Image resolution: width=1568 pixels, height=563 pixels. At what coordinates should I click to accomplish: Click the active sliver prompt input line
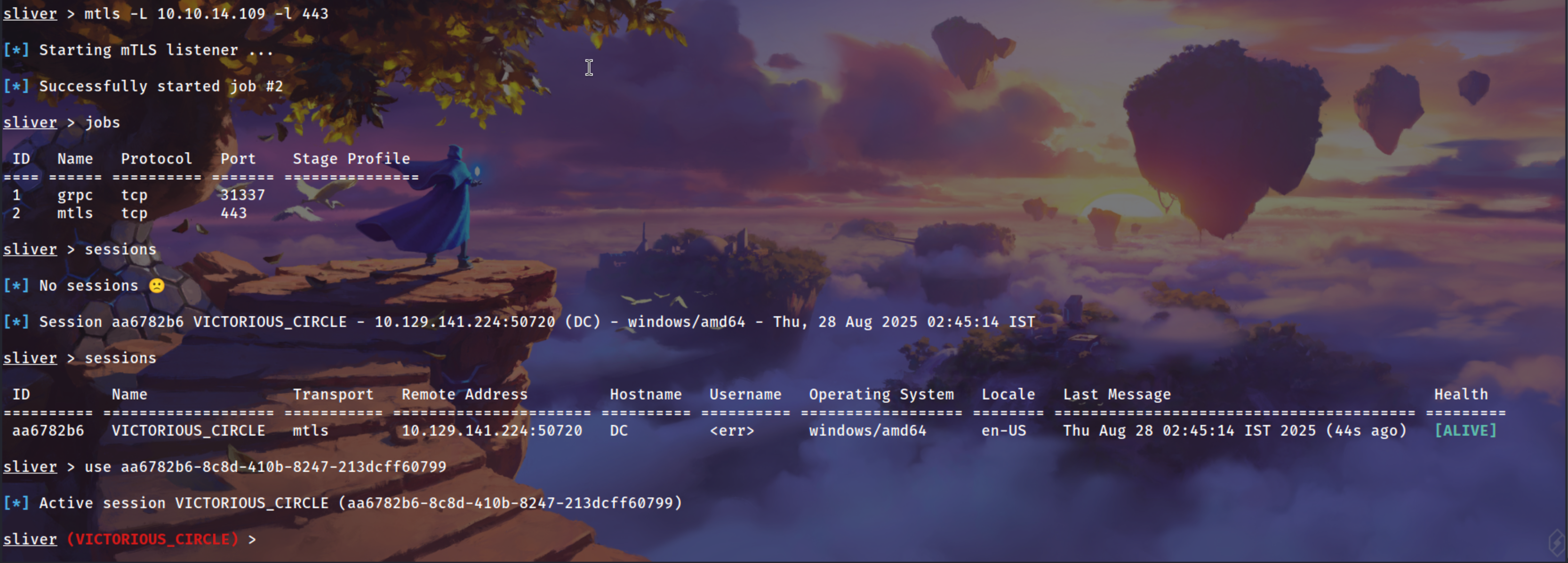pyautogui.click(x=365, y=539)
